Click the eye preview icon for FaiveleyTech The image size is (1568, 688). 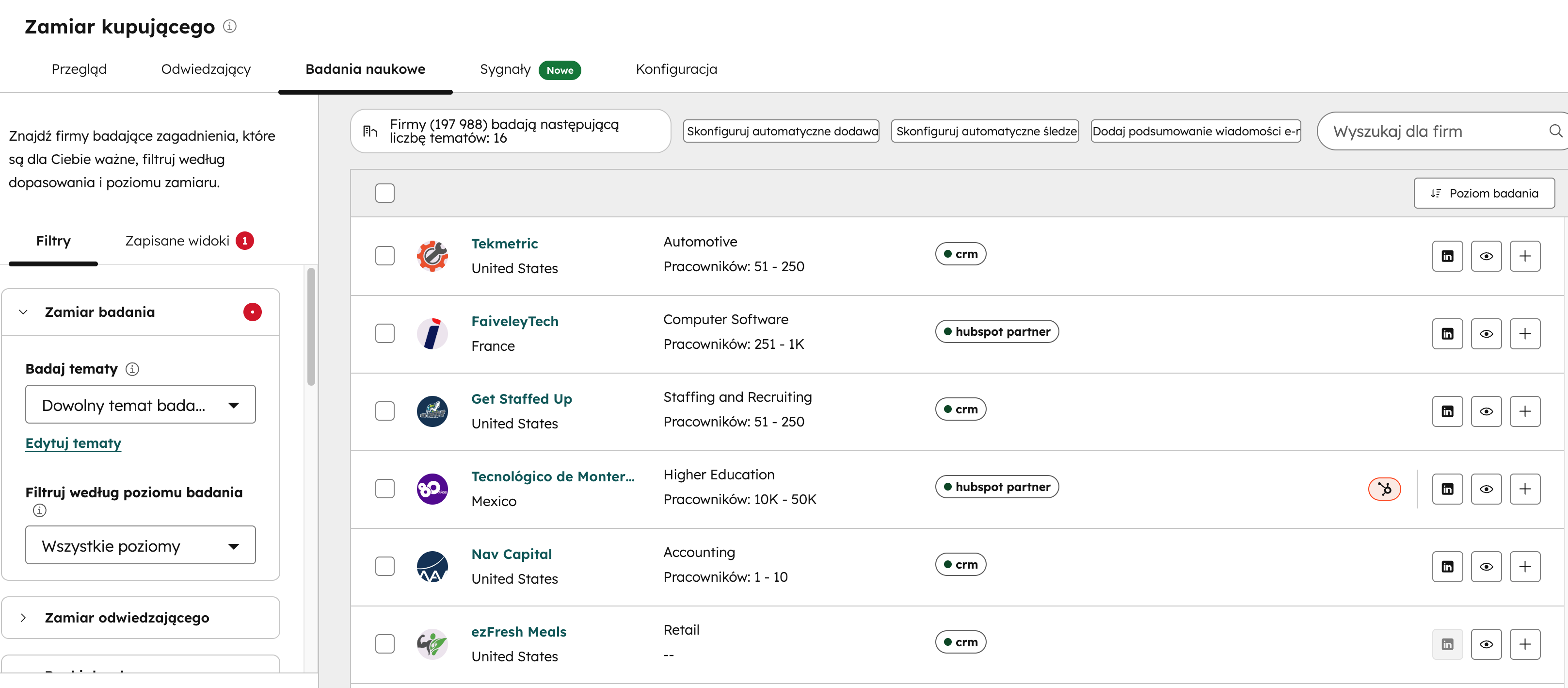click(1487, 333)
